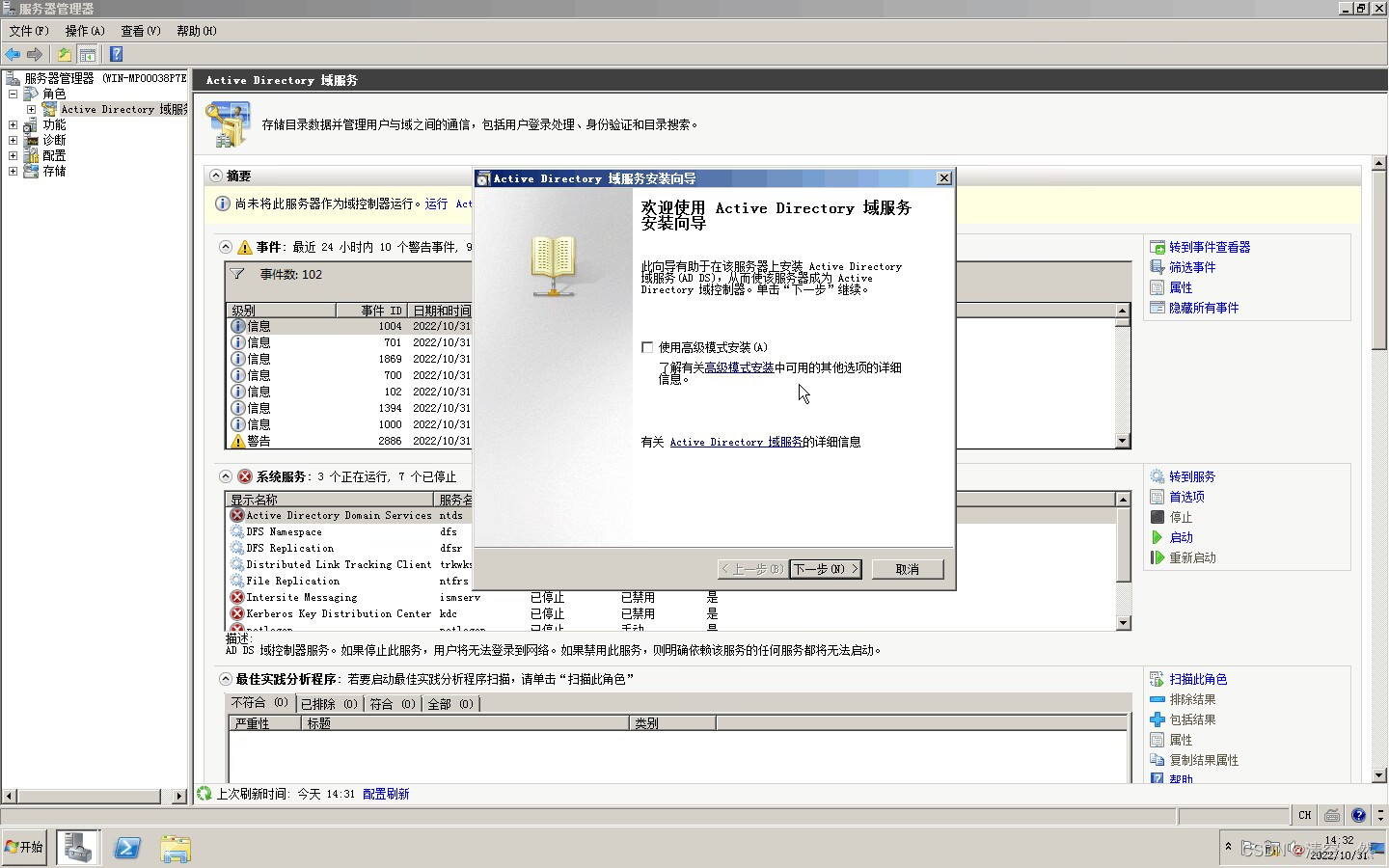Click the language bar help icon
Image resolution: width=1389 pixels, height=868 pixels.
coord(1358,815)
